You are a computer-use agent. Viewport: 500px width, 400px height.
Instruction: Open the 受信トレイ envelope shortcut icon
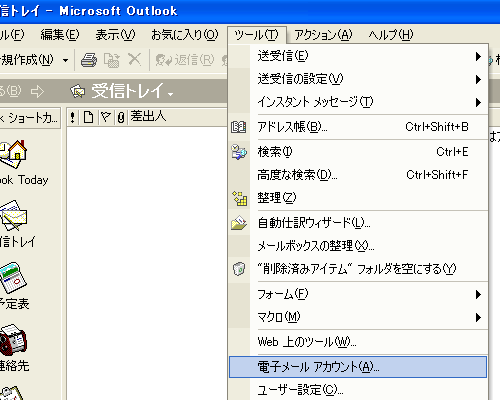point(13,215)
